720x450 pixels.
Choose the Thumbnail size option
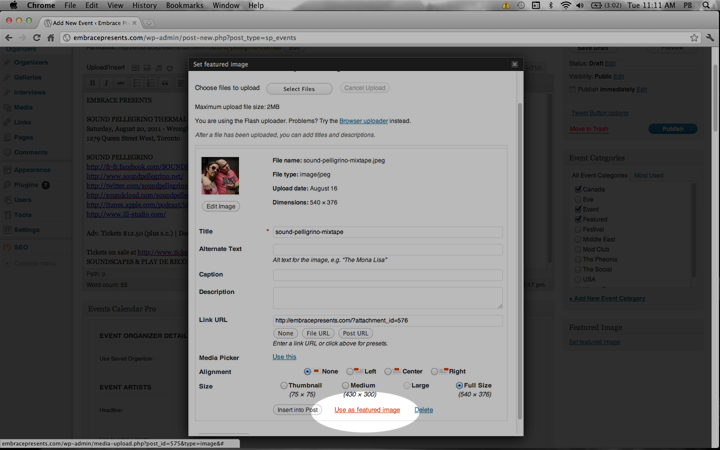[x=284, y=385]
